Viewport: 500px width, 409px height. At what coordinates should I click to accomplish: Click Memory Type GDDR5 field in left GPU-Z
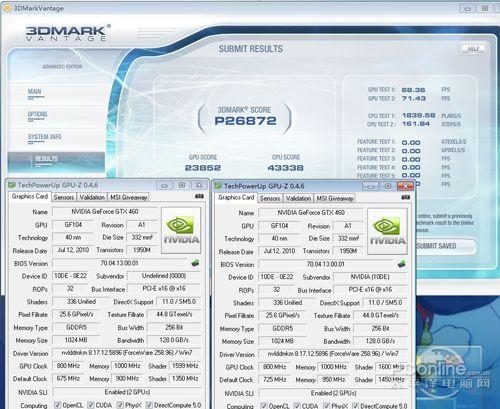pyautogui.click(x=76, y=327)
